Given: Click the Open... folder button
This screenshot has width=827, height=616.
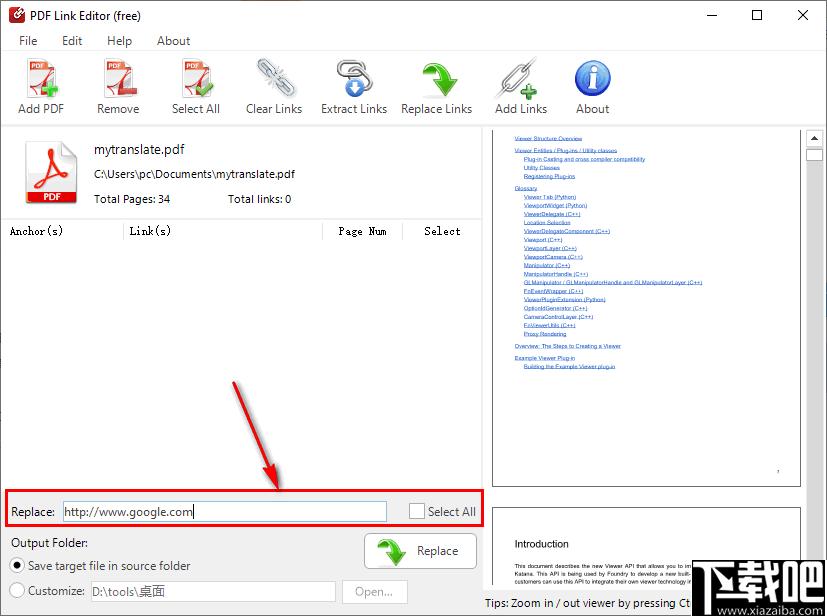Looking at the screenshot, I should [374, 592].
